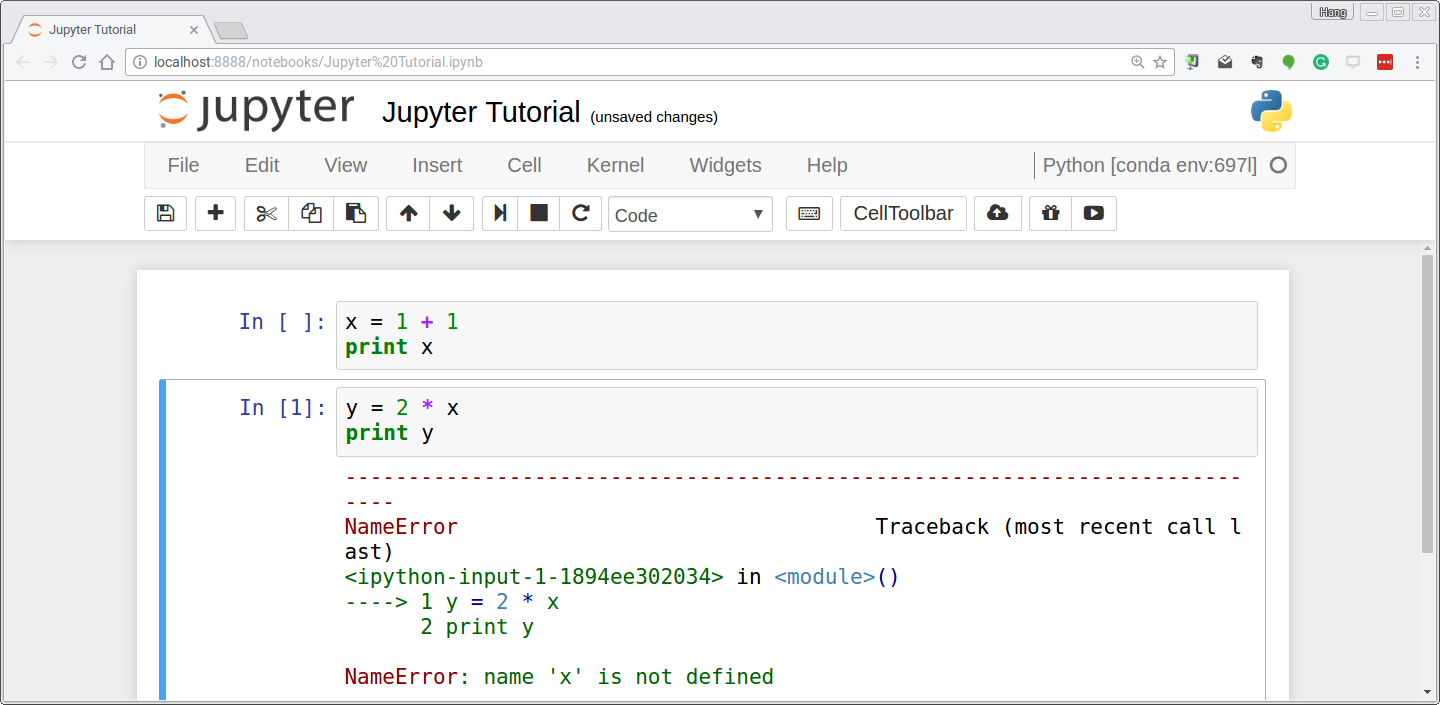Open the command palette keyboard icon
This screenshot has height=705, width=1440.
[x=810, y=213]
